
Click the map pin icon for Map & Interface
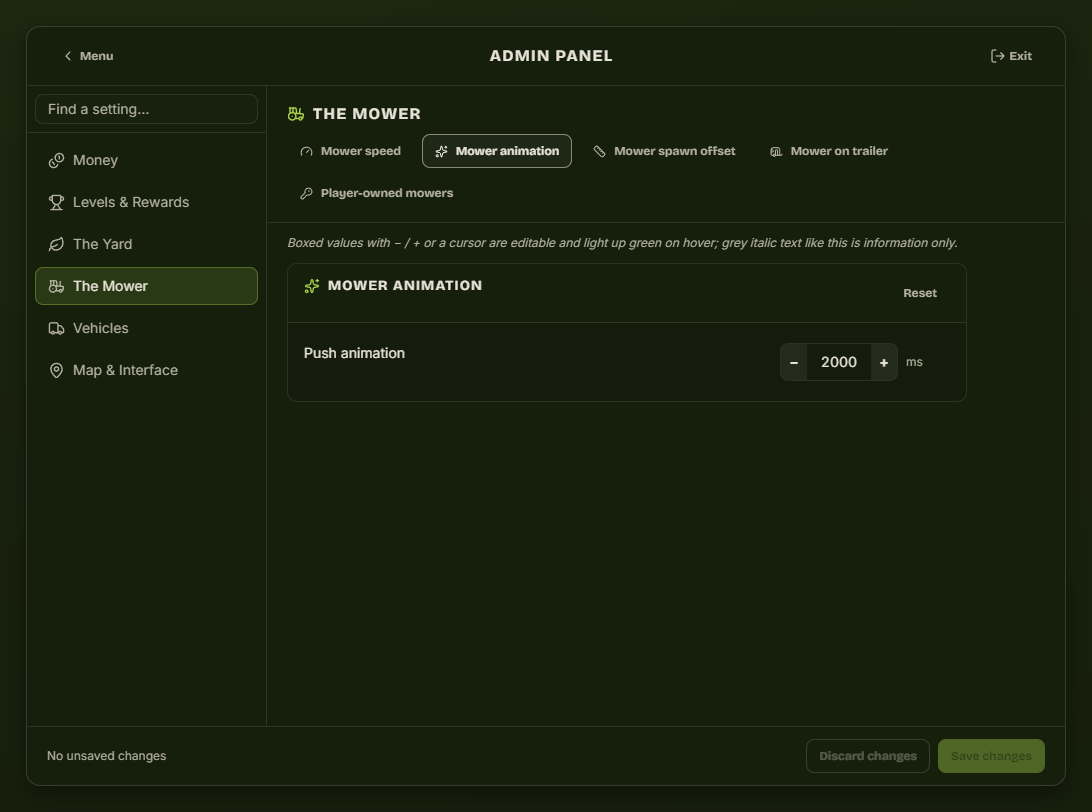(56, 370)
